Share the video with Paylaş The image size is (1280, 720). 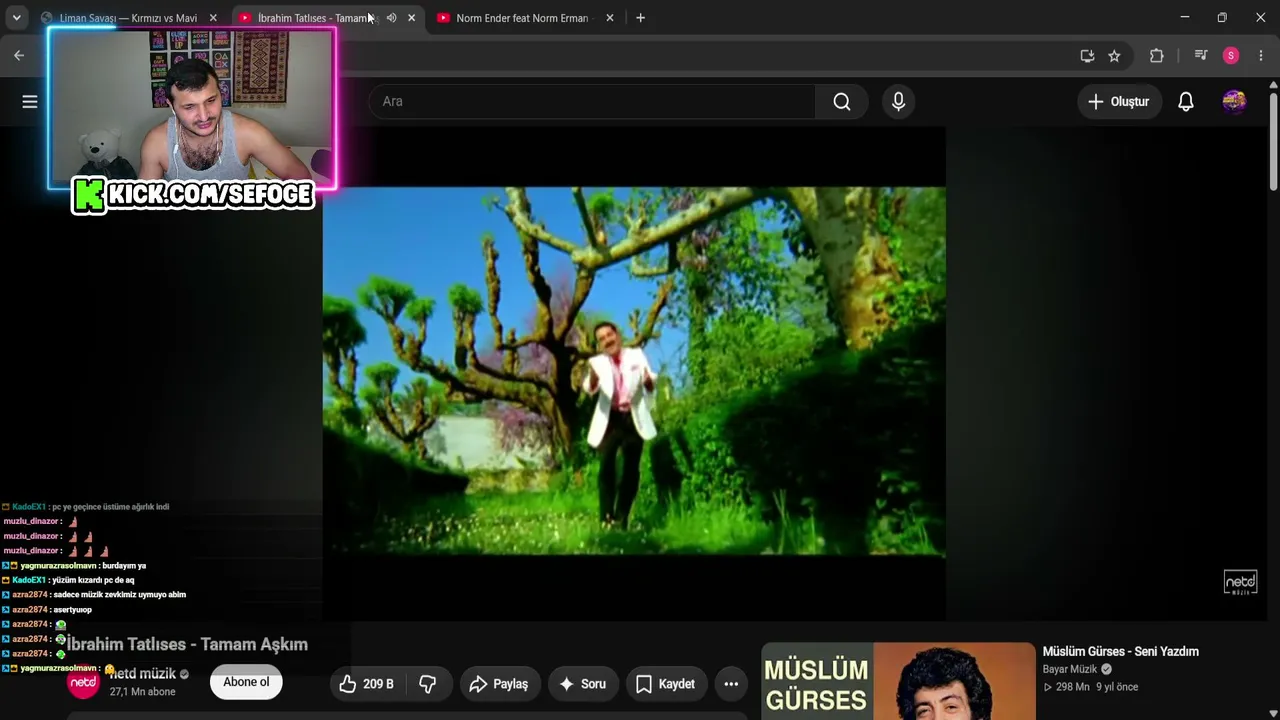click(499, 684)
